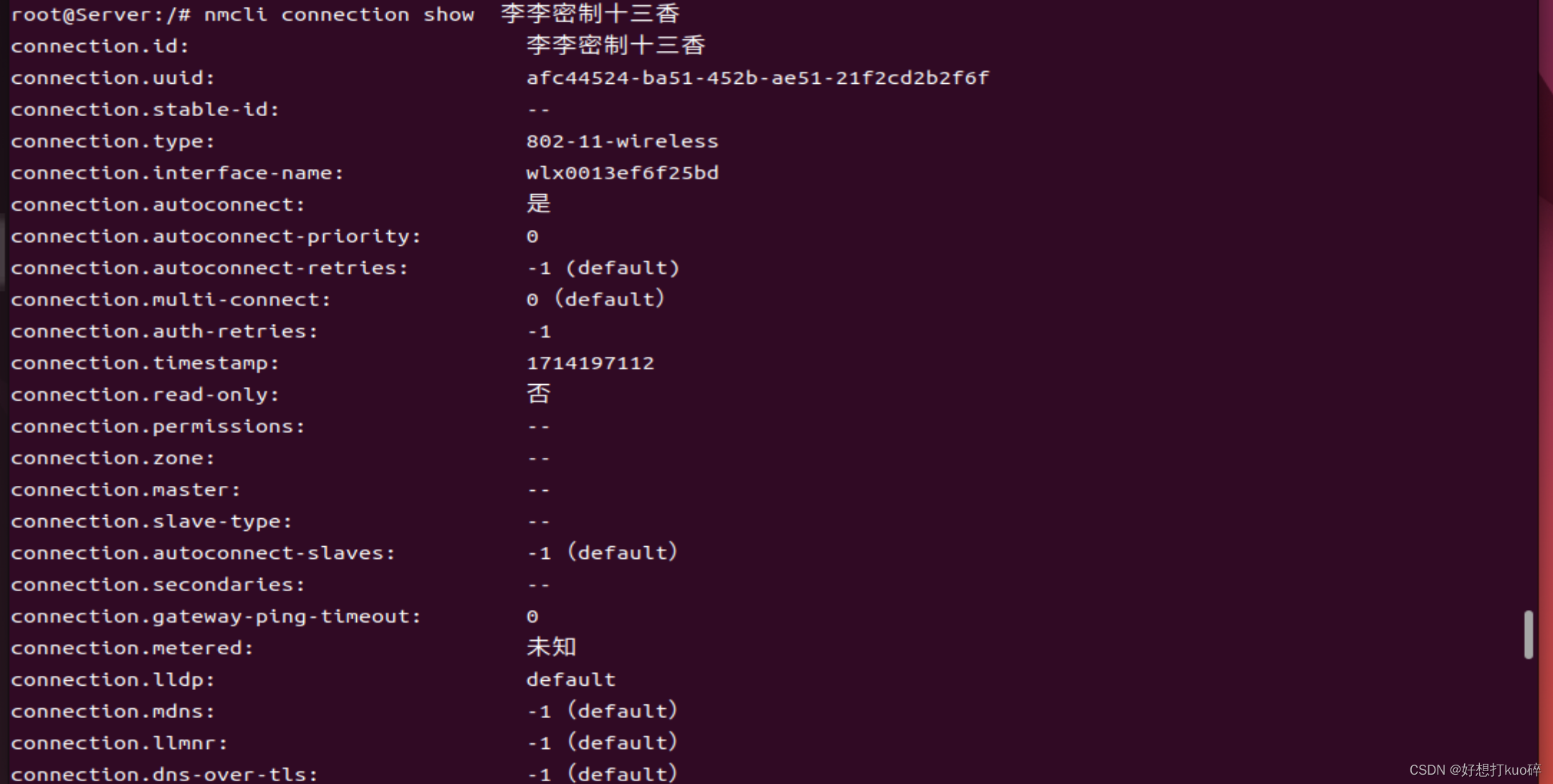Click the nmcli connection show command text
Screen dimensions: 1553x784
pos(339,15)
